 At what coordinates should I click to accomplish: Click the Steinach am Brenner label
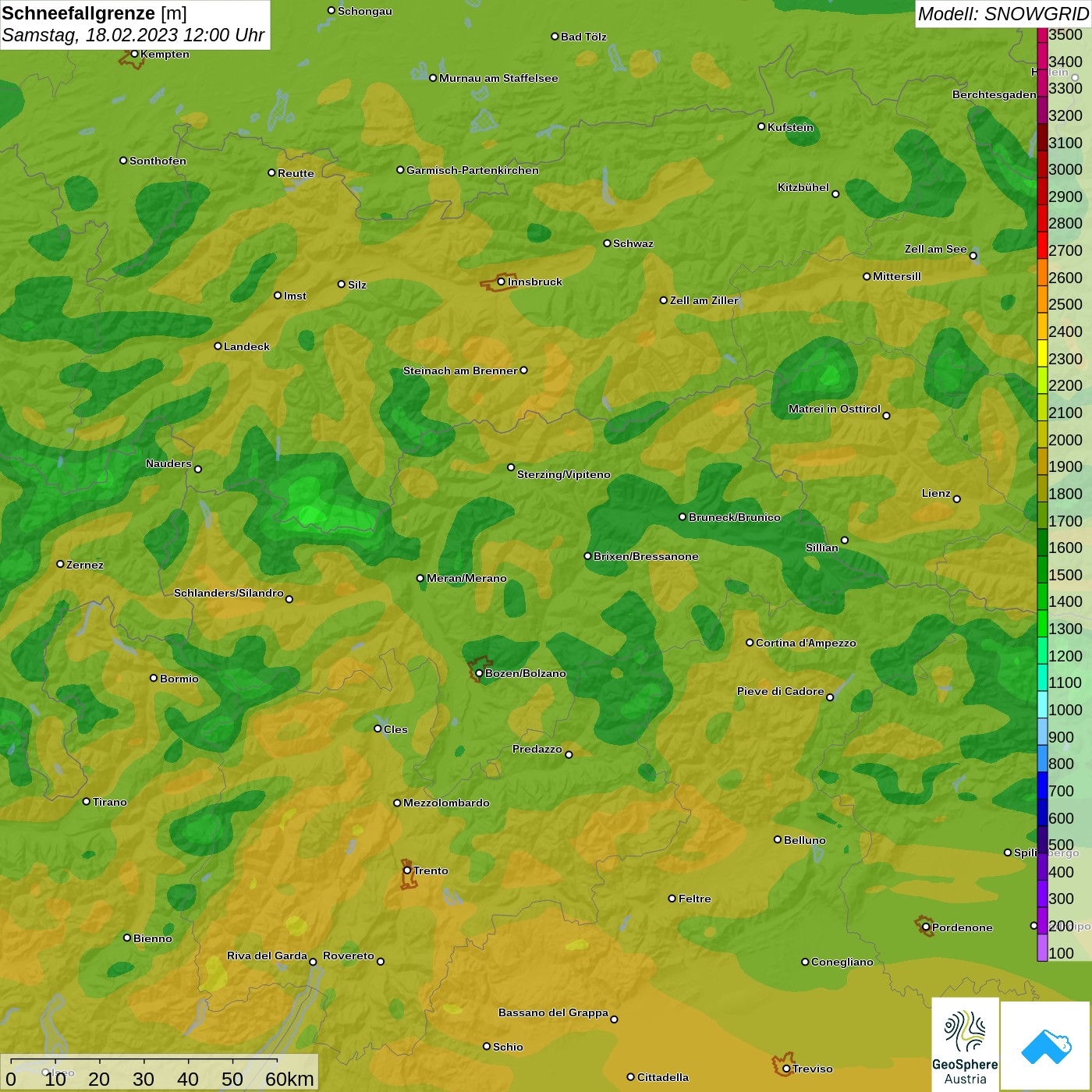pyautogui.click(x=460, y=370)
